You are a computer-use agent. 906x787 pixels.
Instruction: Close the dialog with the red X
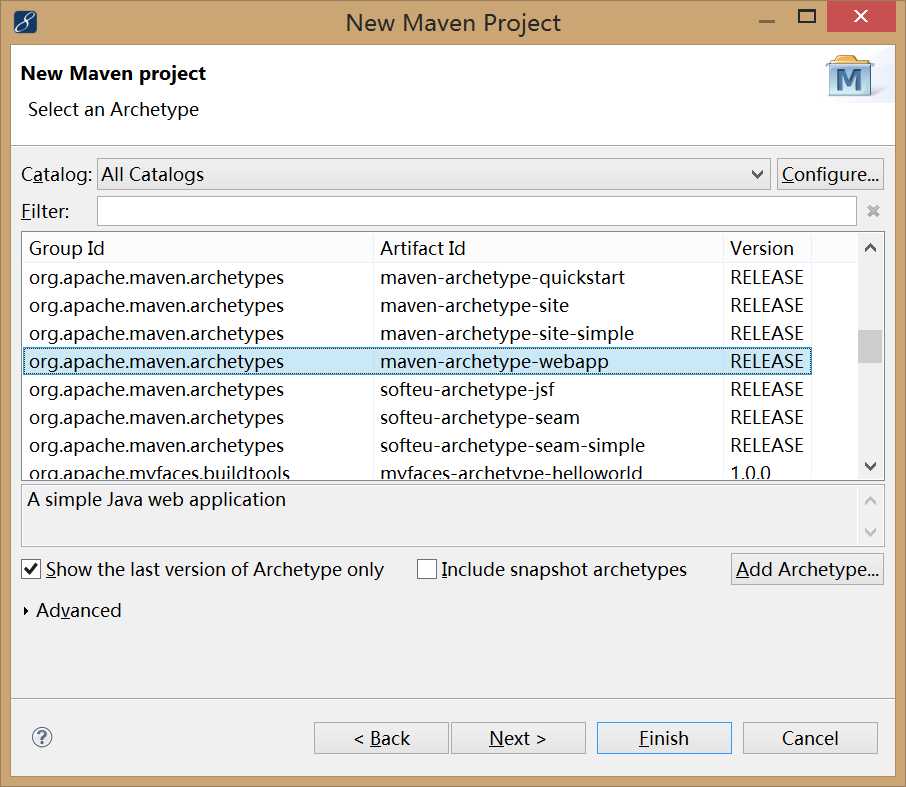click(x=861, y=16)
